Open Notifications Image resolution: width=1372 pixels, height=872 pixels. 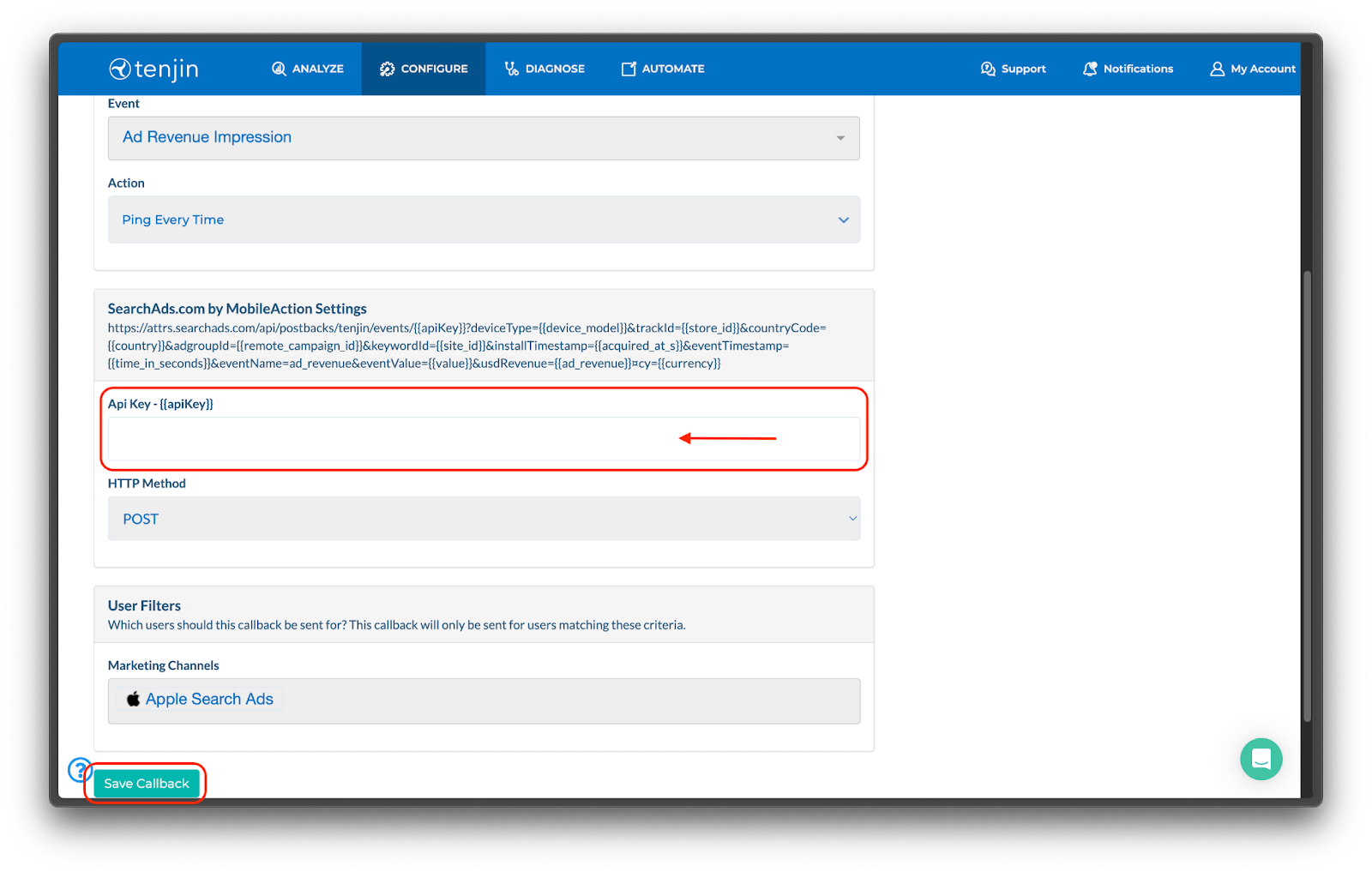coord(1128,69)
